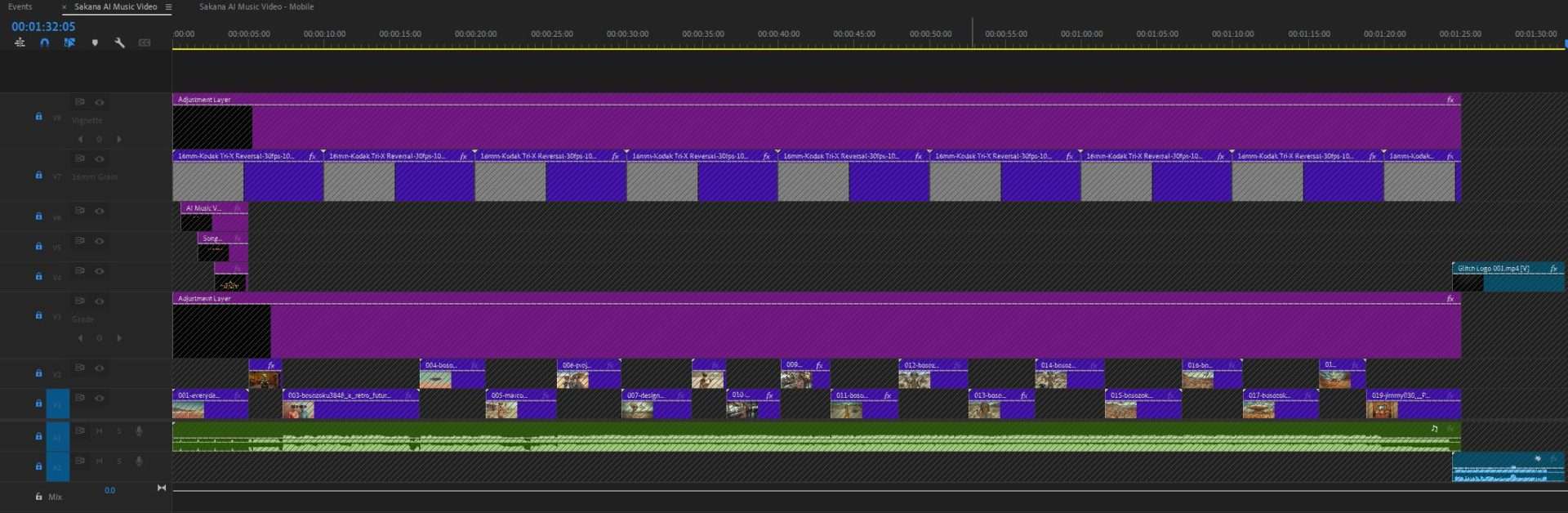Image resolution: width=1568 pixels, height=513 pixels.
Task: Mute audio track A2
Action: (100, 461)
